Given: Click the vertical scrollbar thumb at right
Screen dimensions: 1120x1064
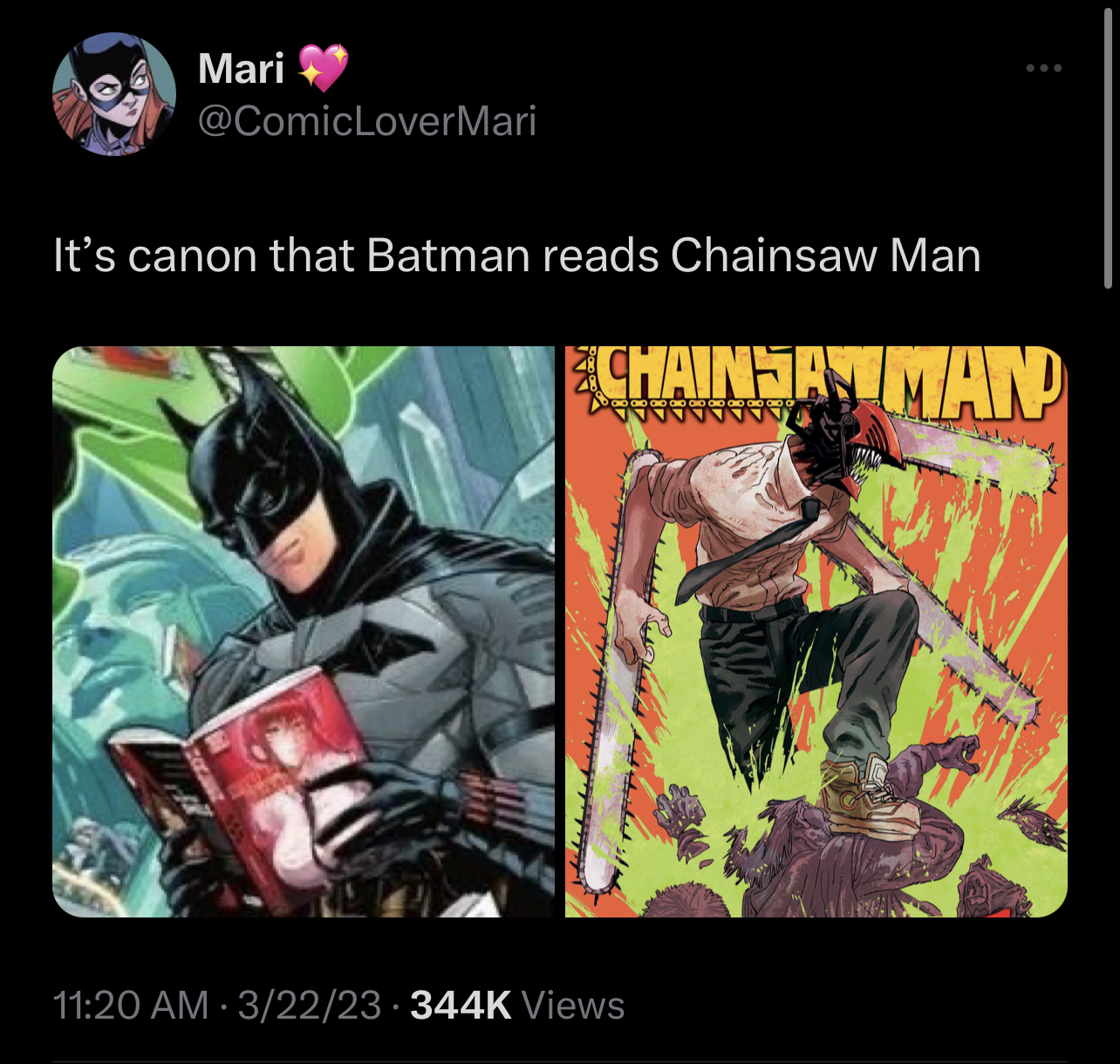Looking at the screenshot, I should (x=1108, y=147).
